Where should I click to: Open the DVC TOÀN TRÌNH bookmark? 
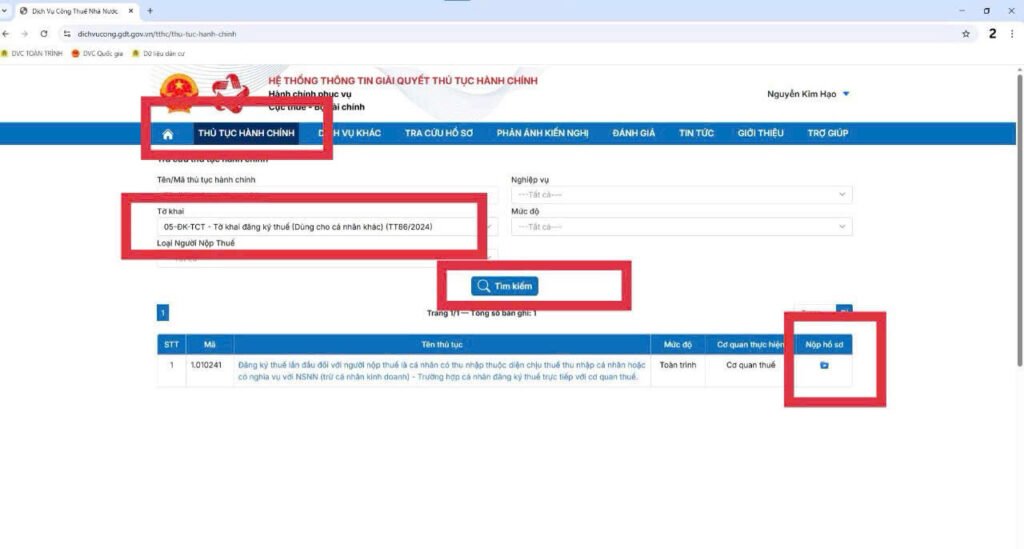click(x=33, y=53)
